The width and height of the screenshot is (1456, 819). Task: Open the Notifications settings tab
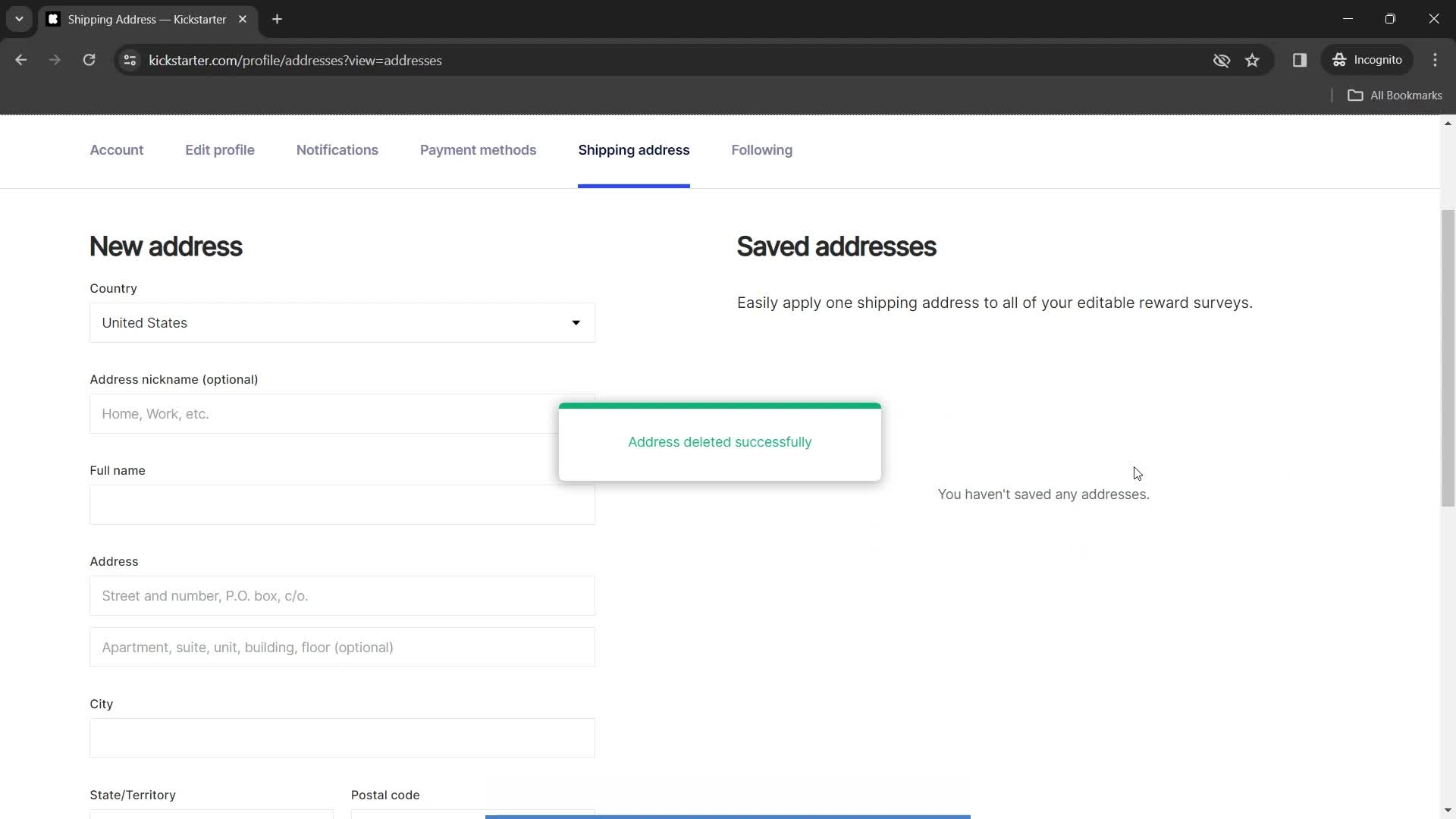click(337, 150)
